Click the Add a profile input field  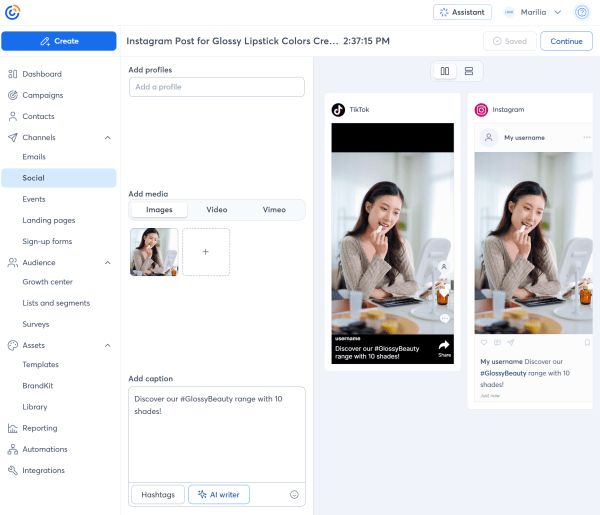click(217, 87)
